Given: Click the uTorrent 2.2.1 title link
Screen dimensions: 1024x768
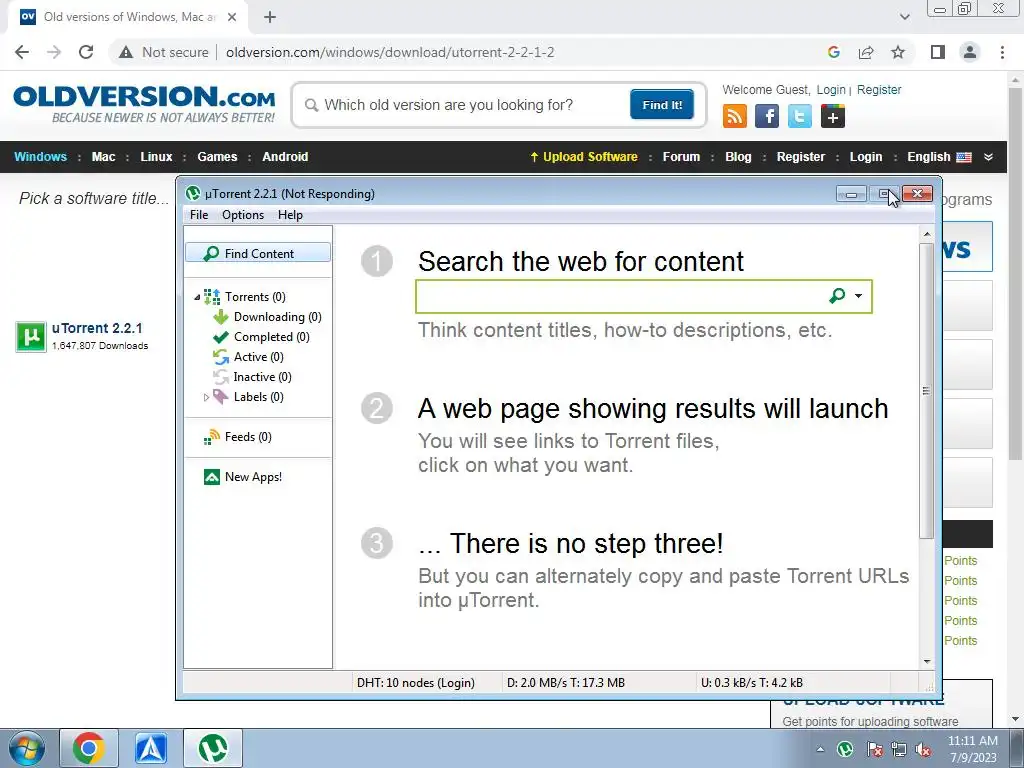Looking at the screenshot, I should coord(97,328).
